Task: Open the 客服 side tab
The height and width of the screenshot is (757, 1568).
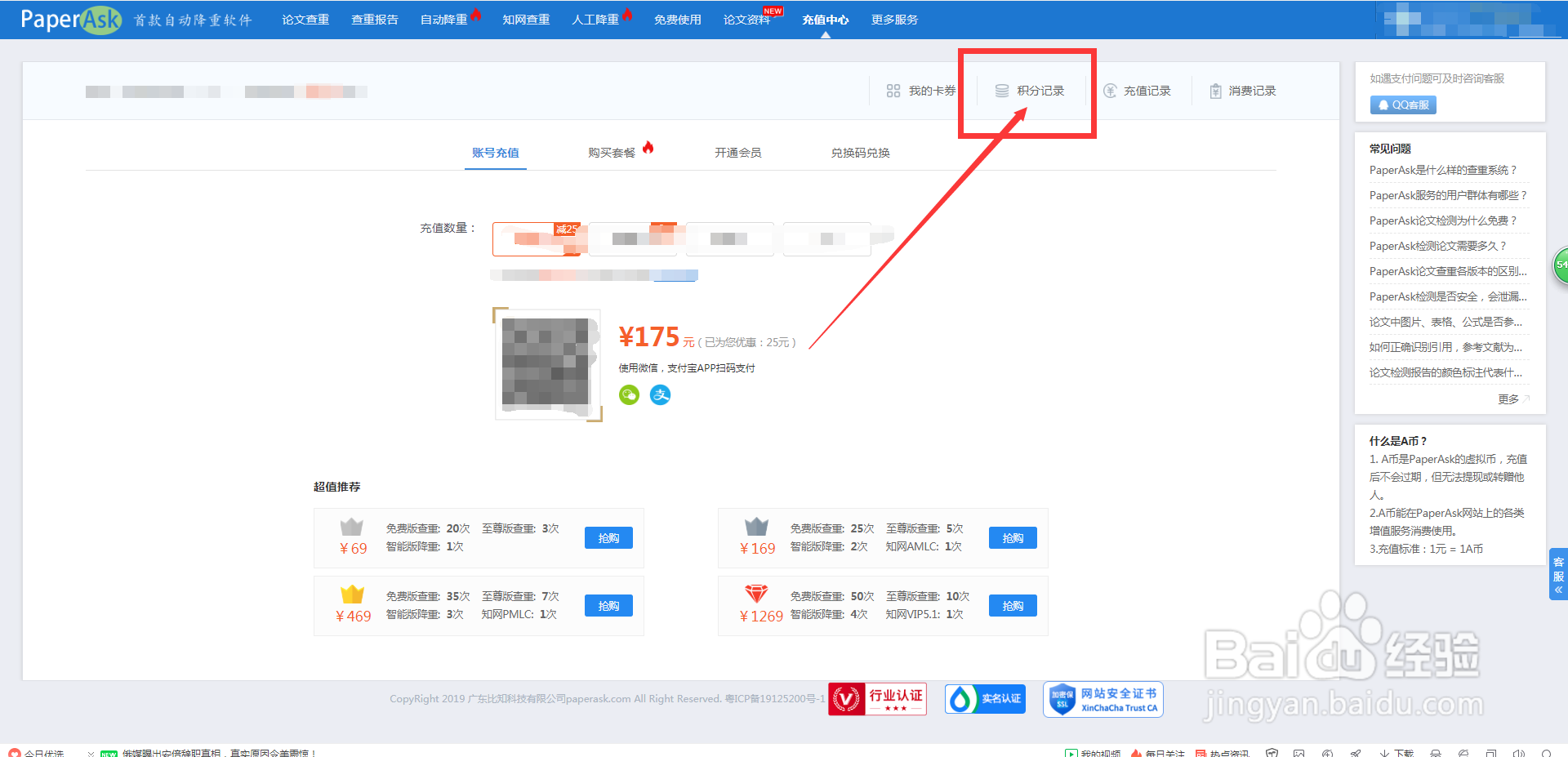Action: 1558,574
